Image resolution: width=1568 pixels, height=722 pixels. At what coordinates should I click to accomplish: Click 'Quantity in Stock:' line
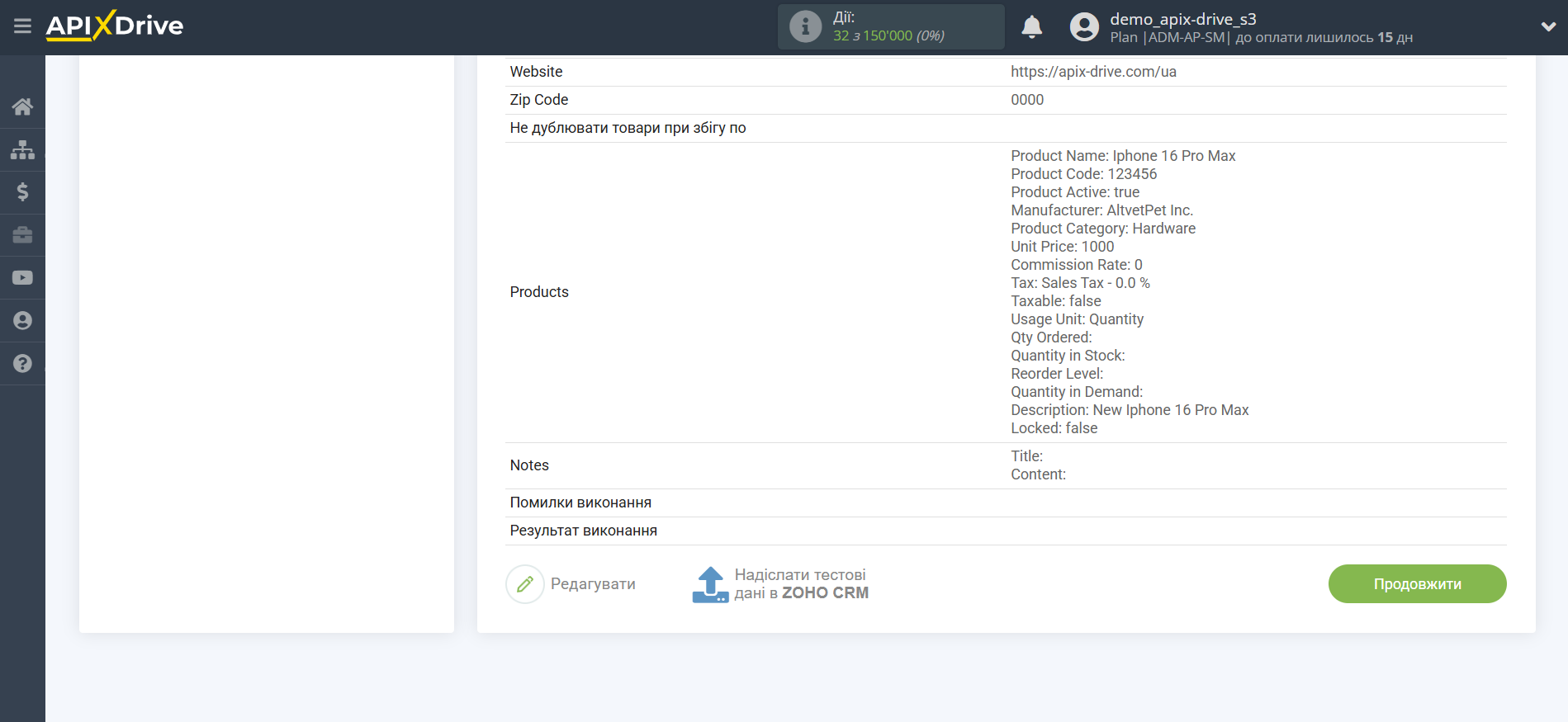tap(1068, 356)
